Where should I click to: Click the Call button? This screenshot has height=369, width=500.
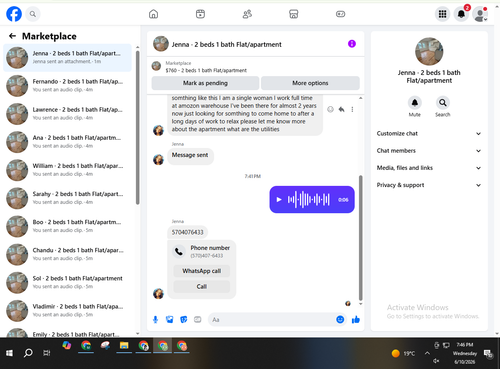[x=202, y=287]
